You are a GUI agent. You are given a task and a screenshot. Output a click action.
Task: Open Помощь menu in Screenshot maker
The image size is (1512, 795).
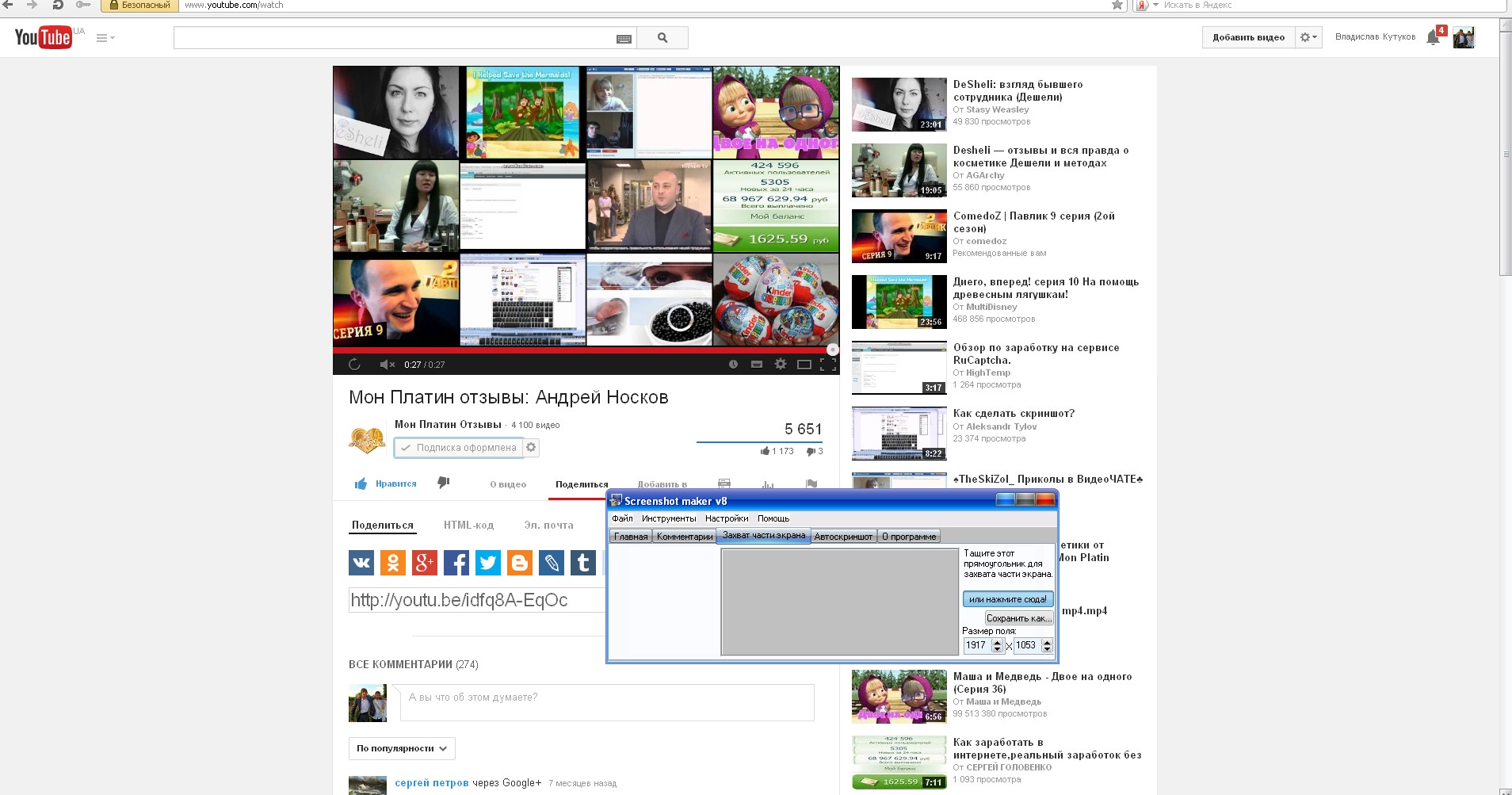[773, 518]
